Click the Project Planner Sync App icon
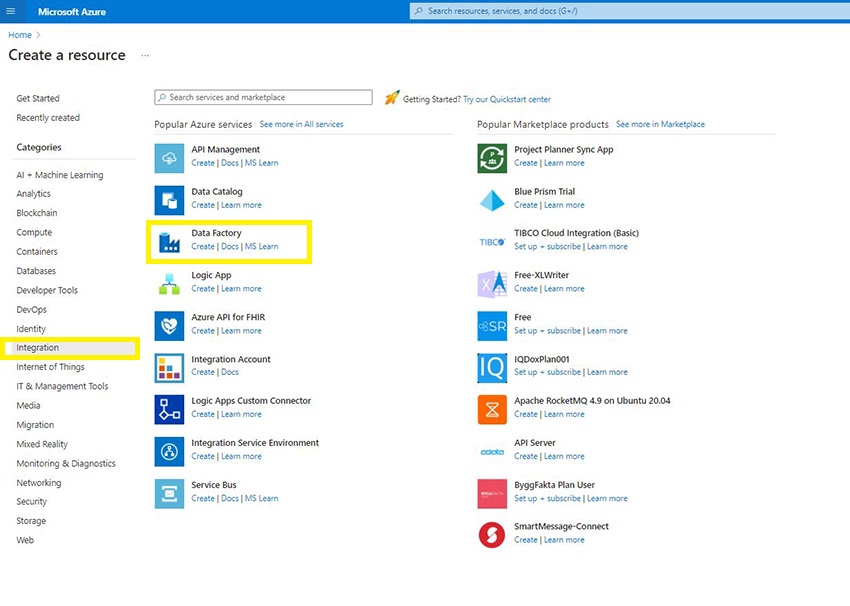 coord(492,158)
